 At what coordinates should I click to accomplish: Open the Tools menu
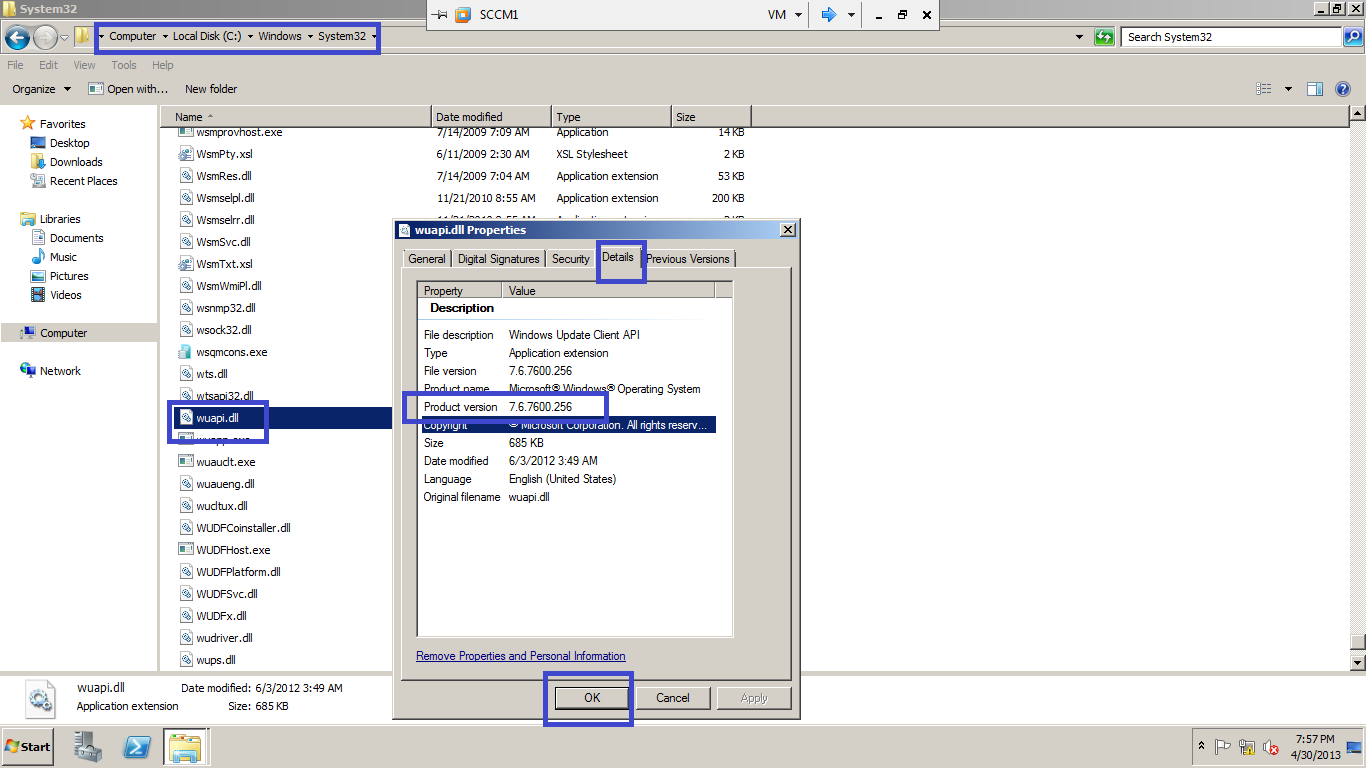(x=124, y=65)
